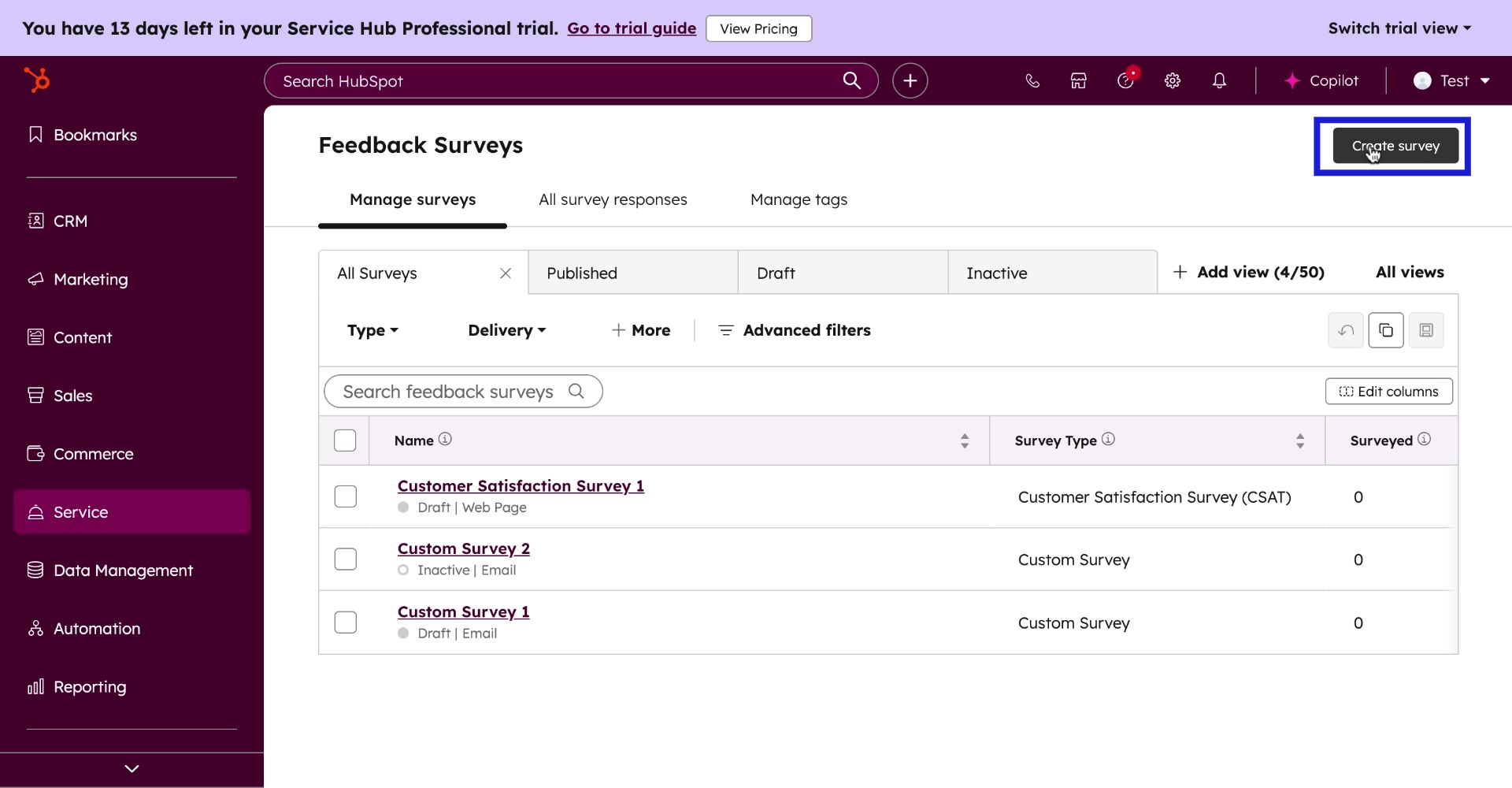This screenshot has width=1512, height=788.
Task: Open the Delivery filter dropdown
Action: 506,330
